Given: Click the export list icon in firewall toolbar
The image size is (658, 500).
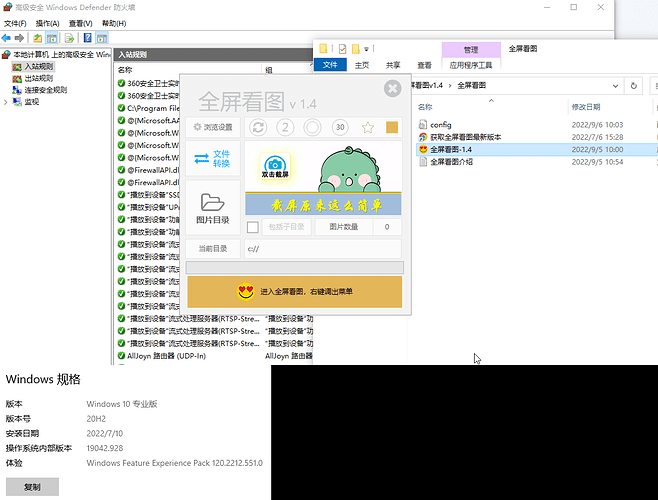Looking at the screenshot, I should (70, 38).
